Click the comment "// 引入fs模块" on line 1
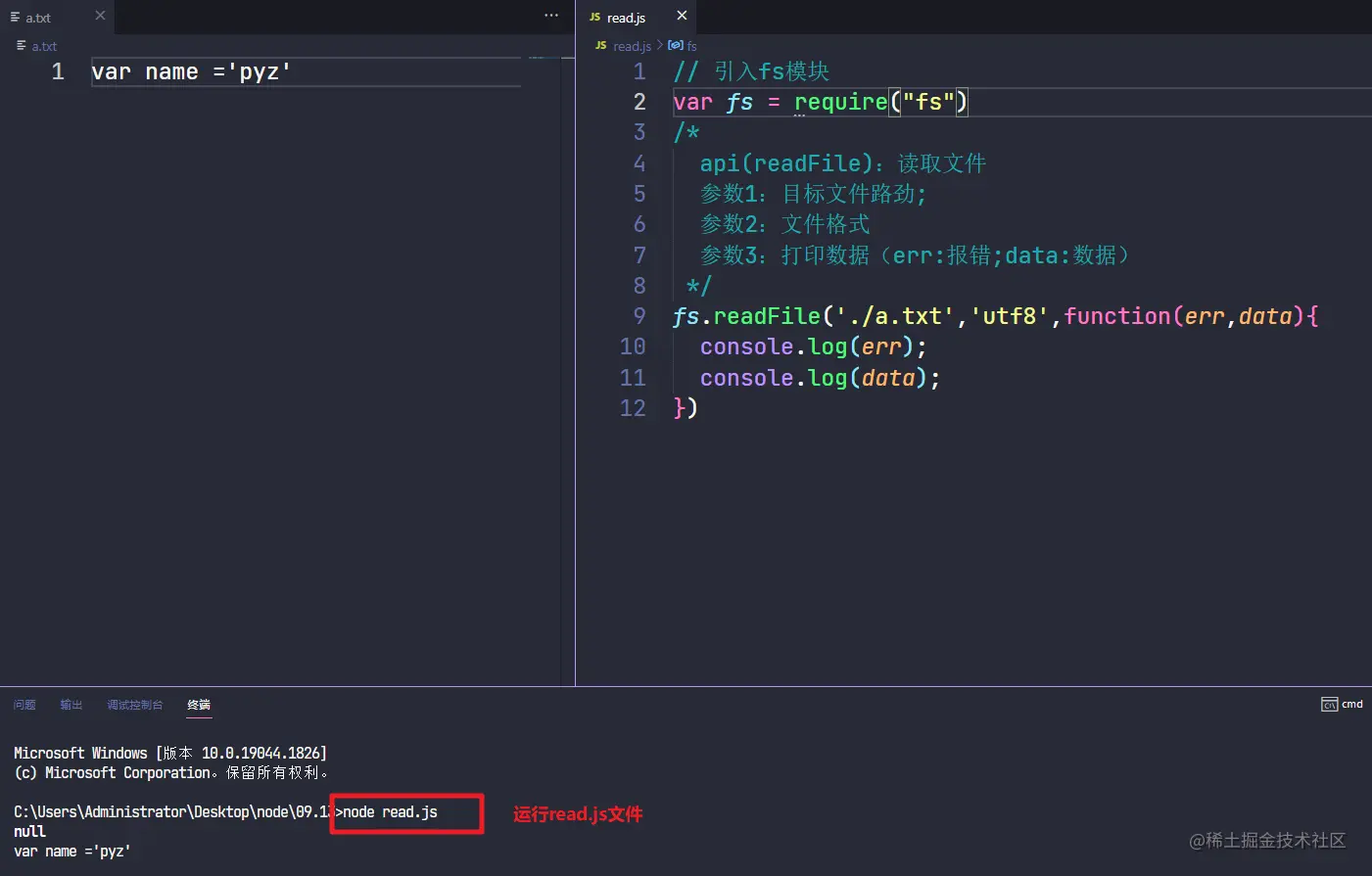 click(x=751, y=71)
